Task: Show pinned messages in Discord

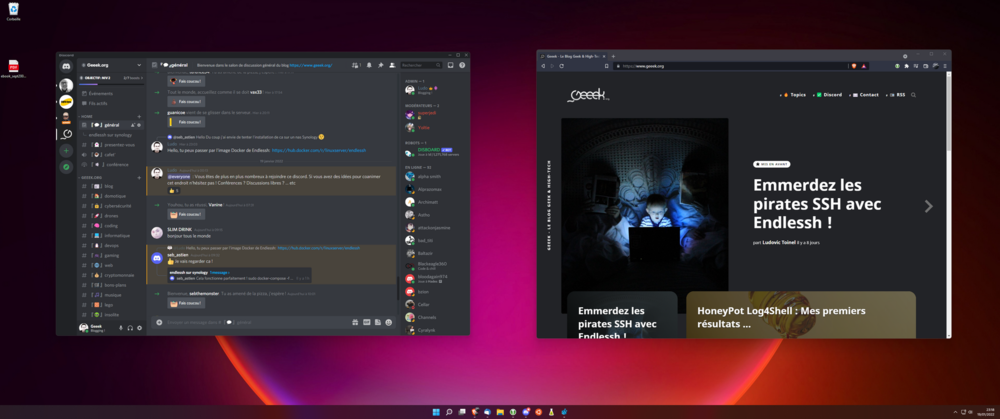Action: [380, 65]
